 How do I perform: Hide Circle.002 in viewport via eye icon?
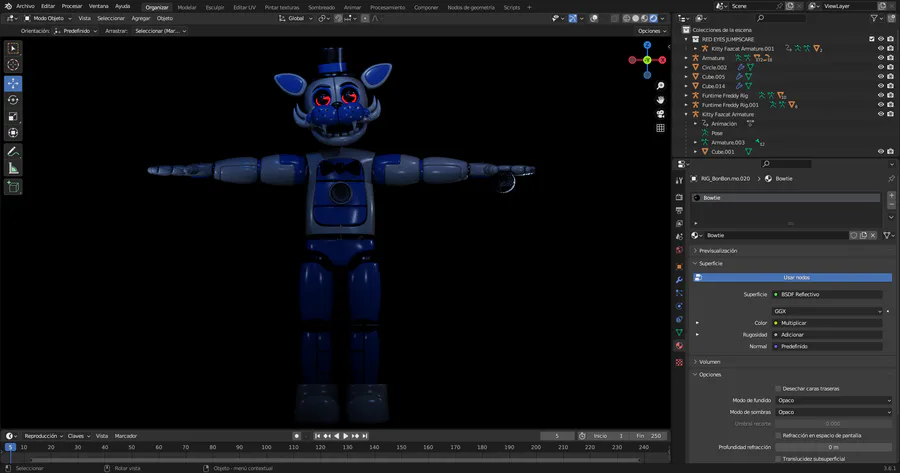pos(881,67)
